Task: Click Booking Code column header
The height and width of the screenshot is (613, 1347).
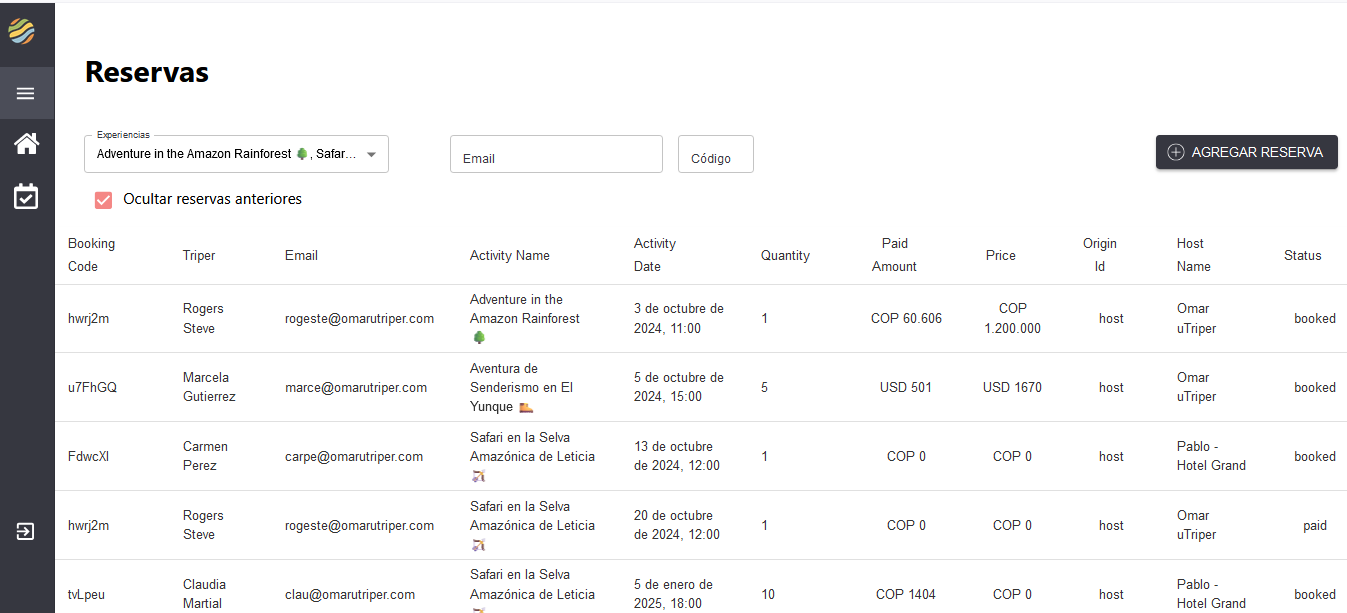Action: 91,255
